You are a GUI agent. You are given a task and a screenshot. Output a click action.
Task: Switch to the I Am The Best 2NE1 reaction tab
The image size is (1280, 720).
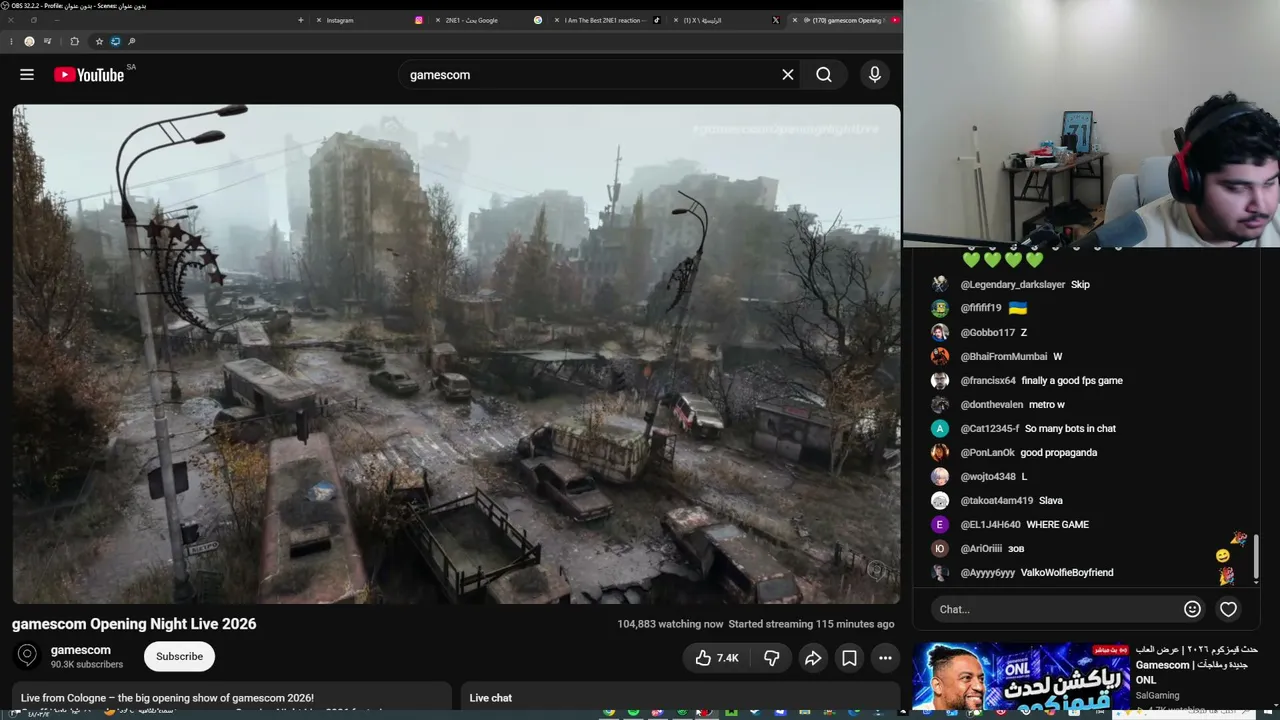coord(607,20)
